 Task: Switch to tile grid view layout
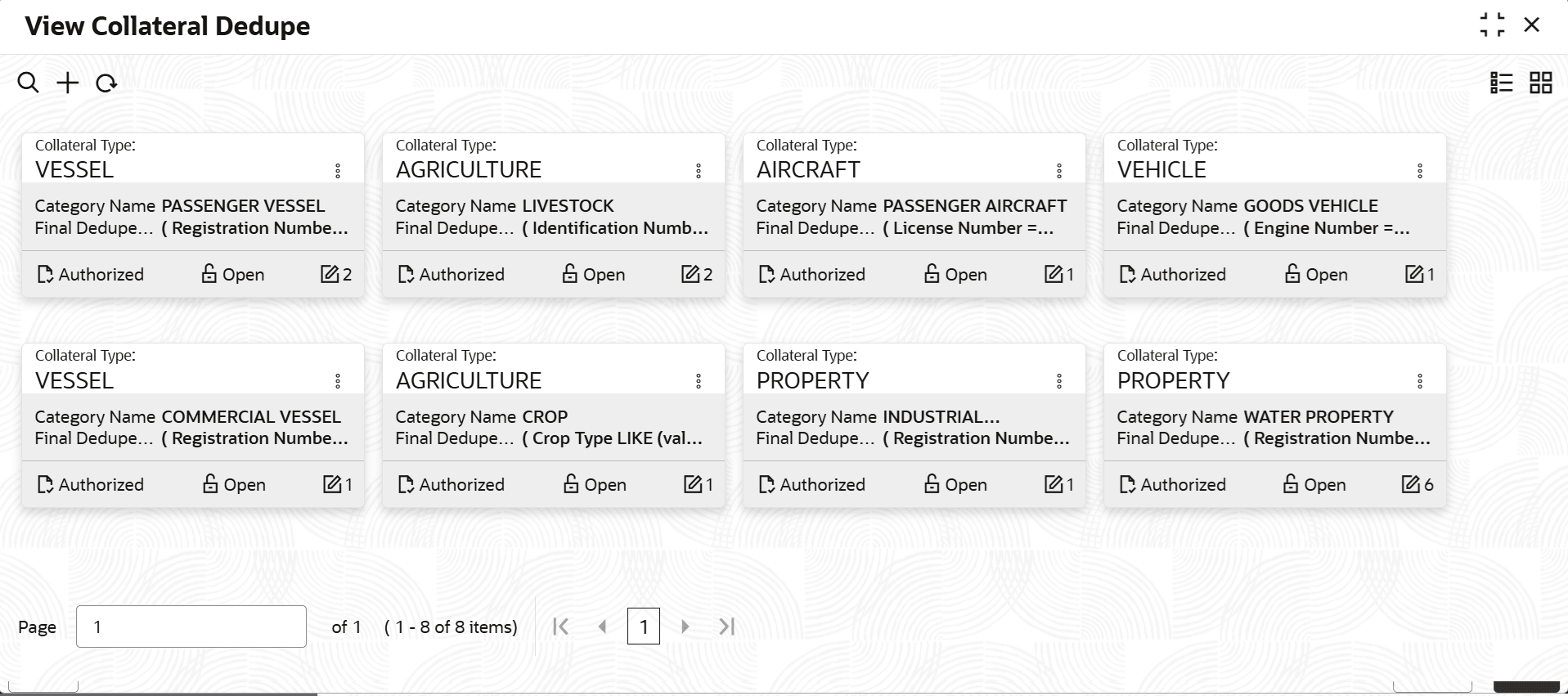[1540, 83]
